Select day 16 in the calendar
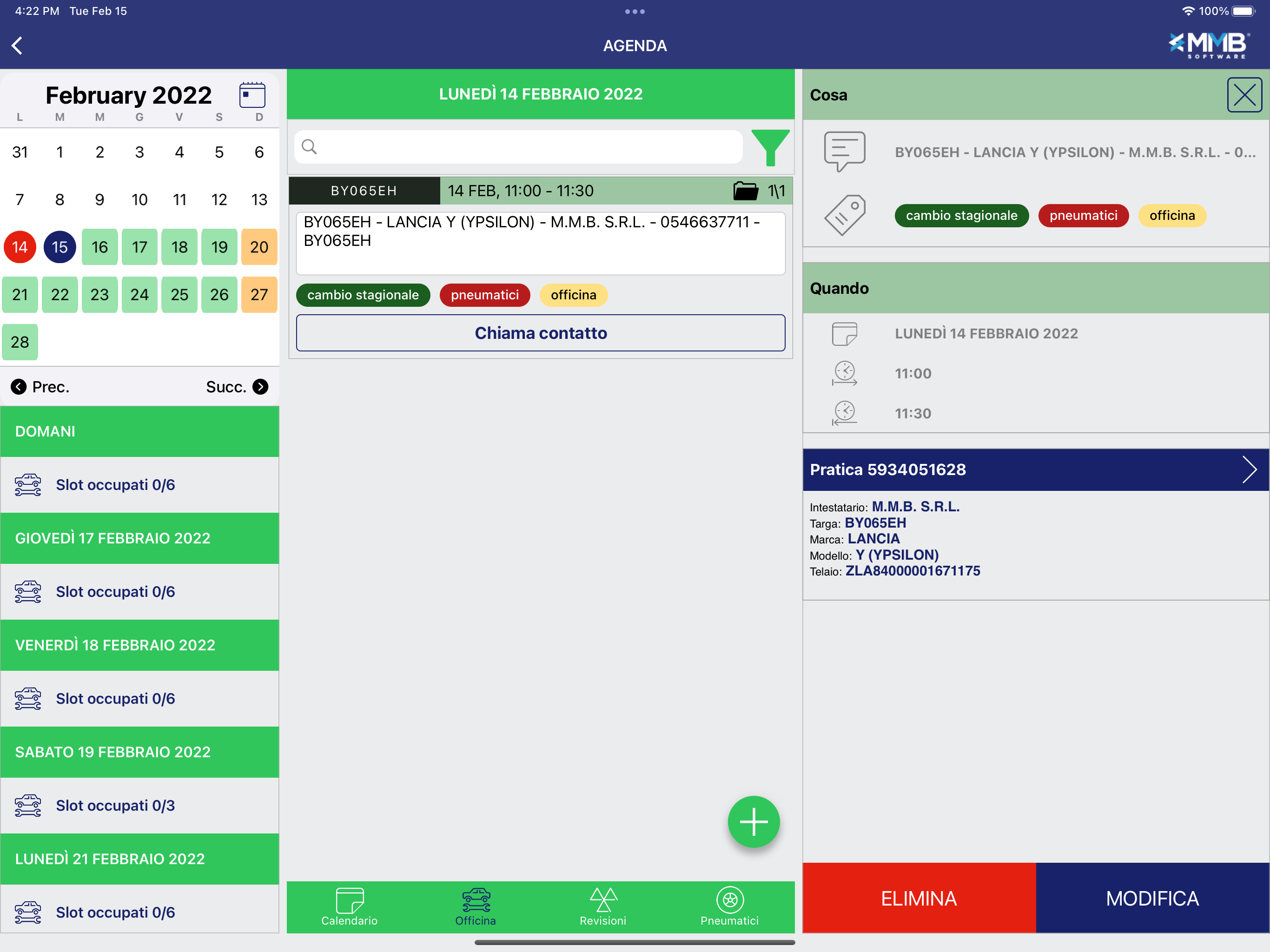The height and width of the screenshot is (952, 1270). [x=99, y=247]
